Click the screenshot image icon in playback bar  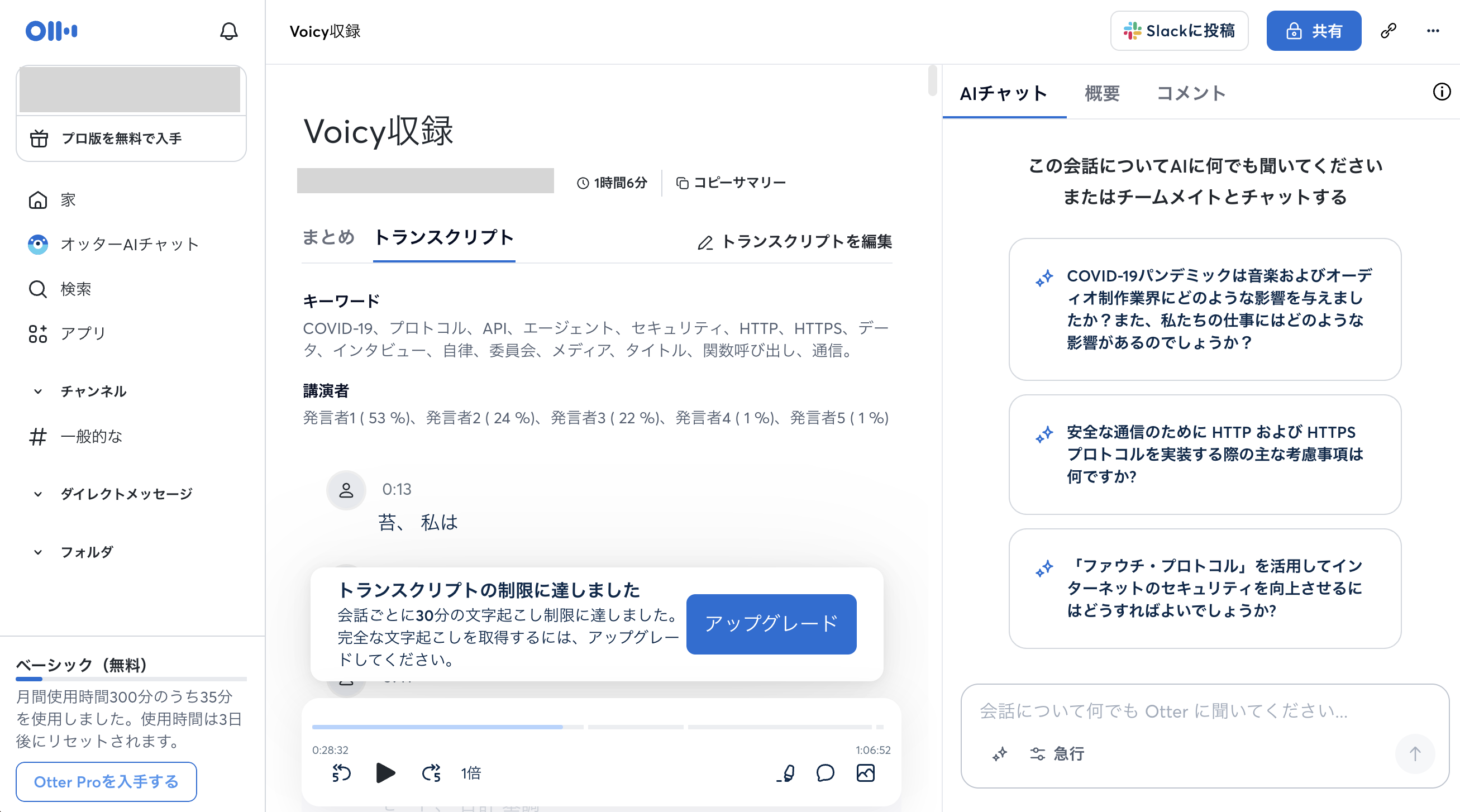tap(866, 773)
